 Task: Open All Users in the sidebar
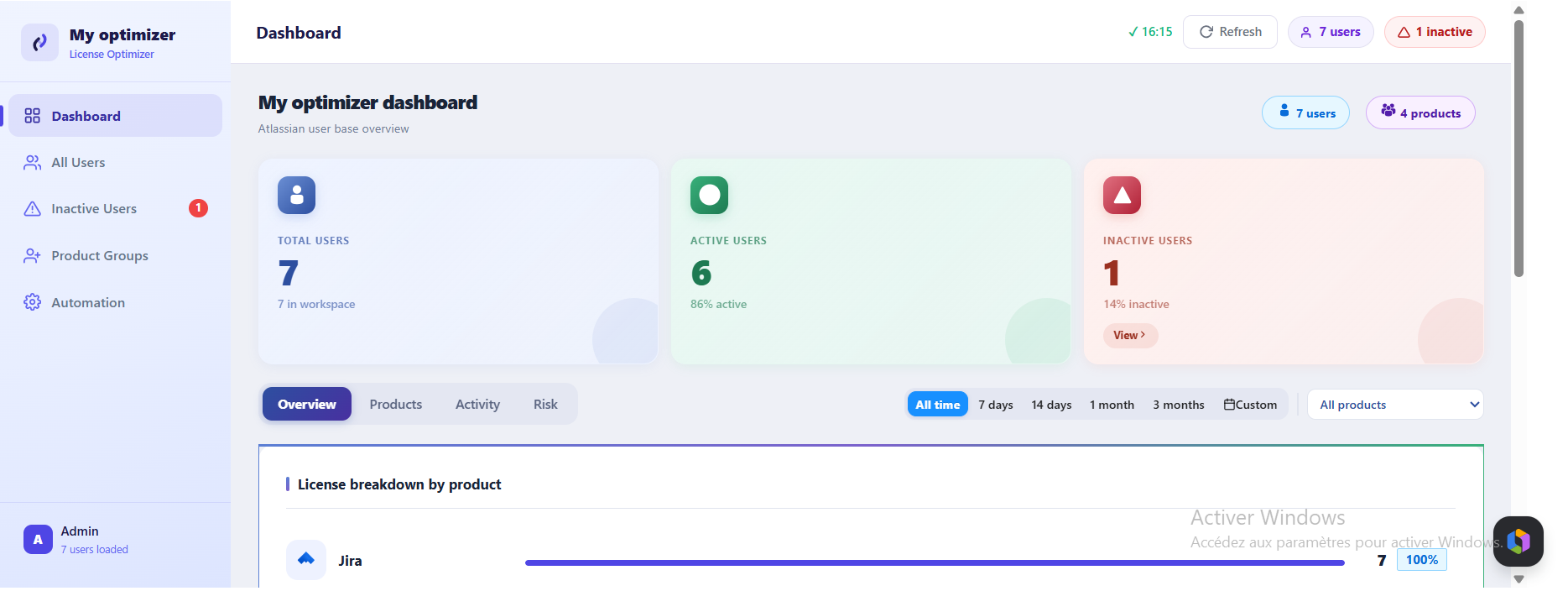(x=115, y=163)
